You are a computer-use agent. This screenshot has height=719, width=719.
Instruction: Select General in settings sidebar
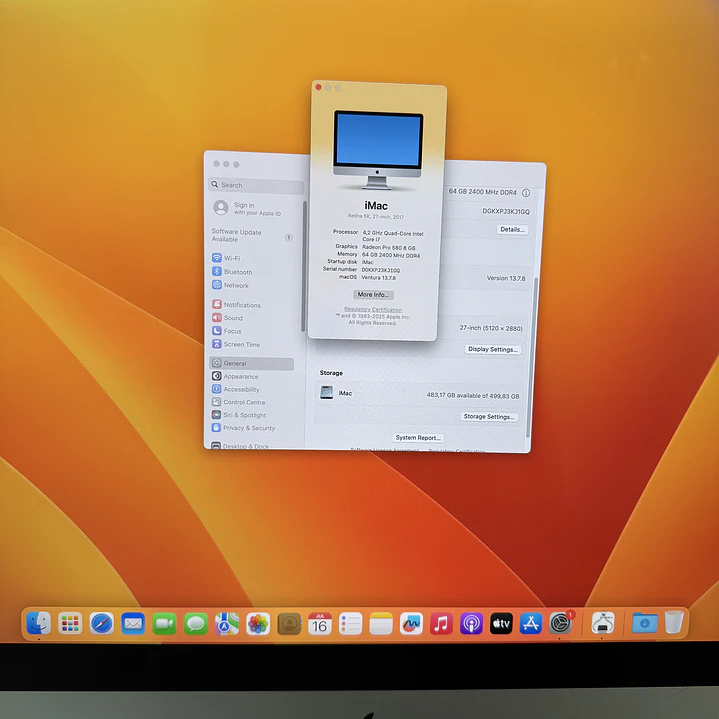coord(251,363)
